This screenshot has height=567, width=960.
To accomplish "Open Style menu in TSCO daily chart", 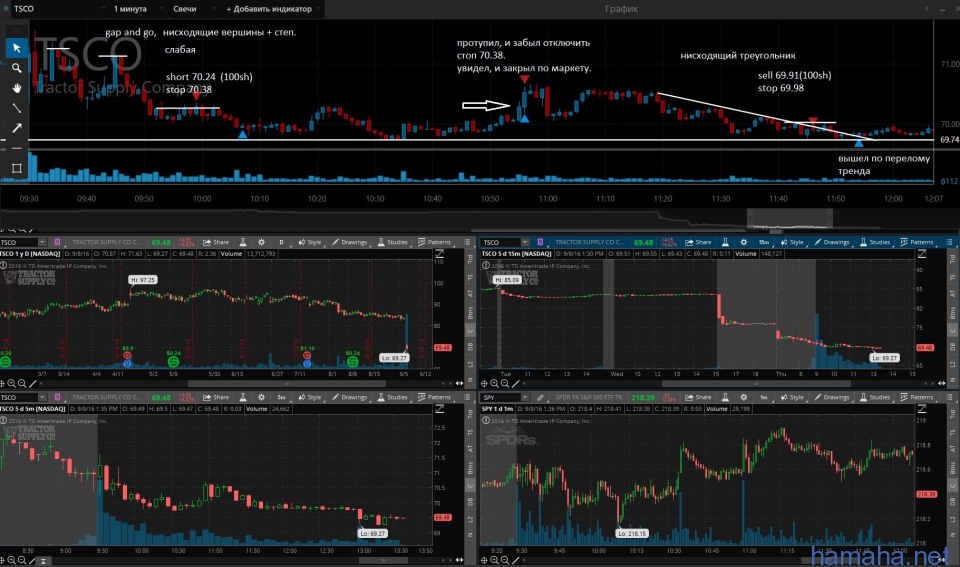I will tap(310, 242).
